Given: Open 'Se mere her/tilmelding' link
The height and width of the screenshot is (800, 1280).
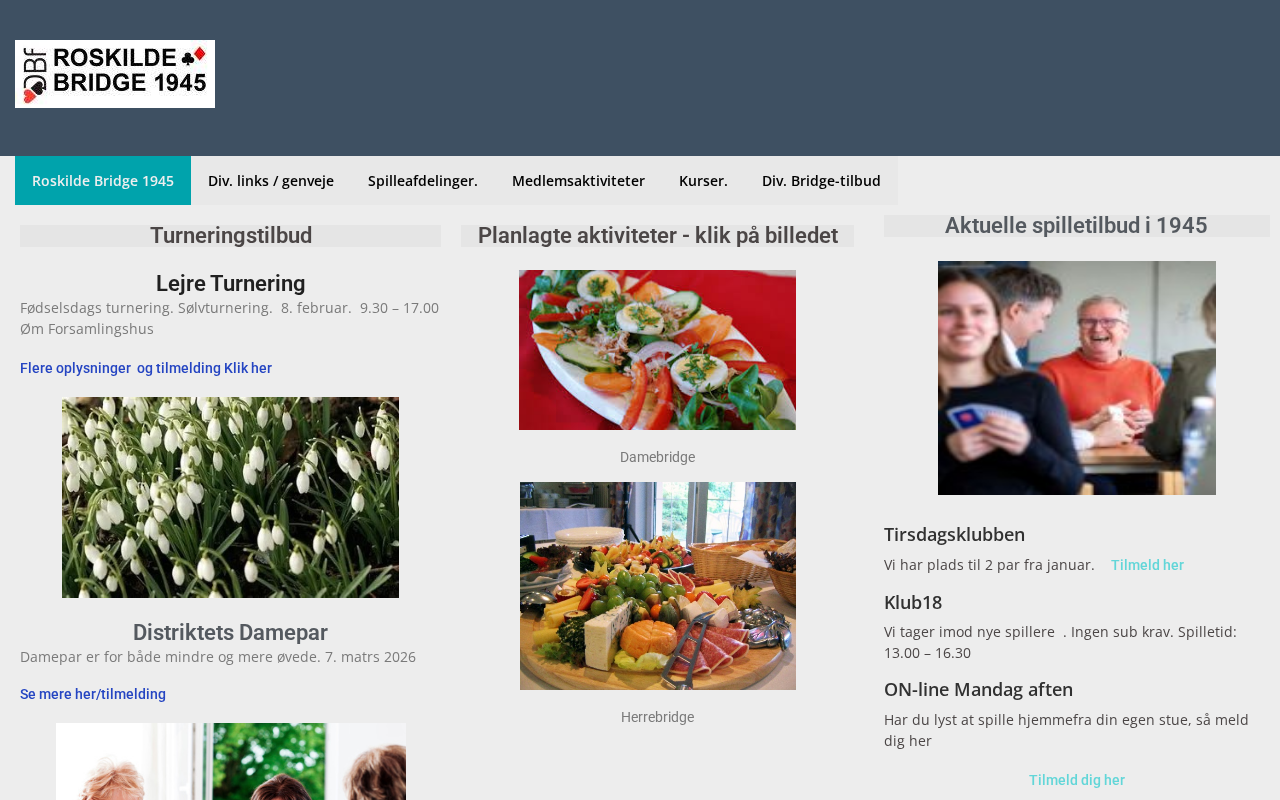Looking at the screenshot, I should pos(93,694).
